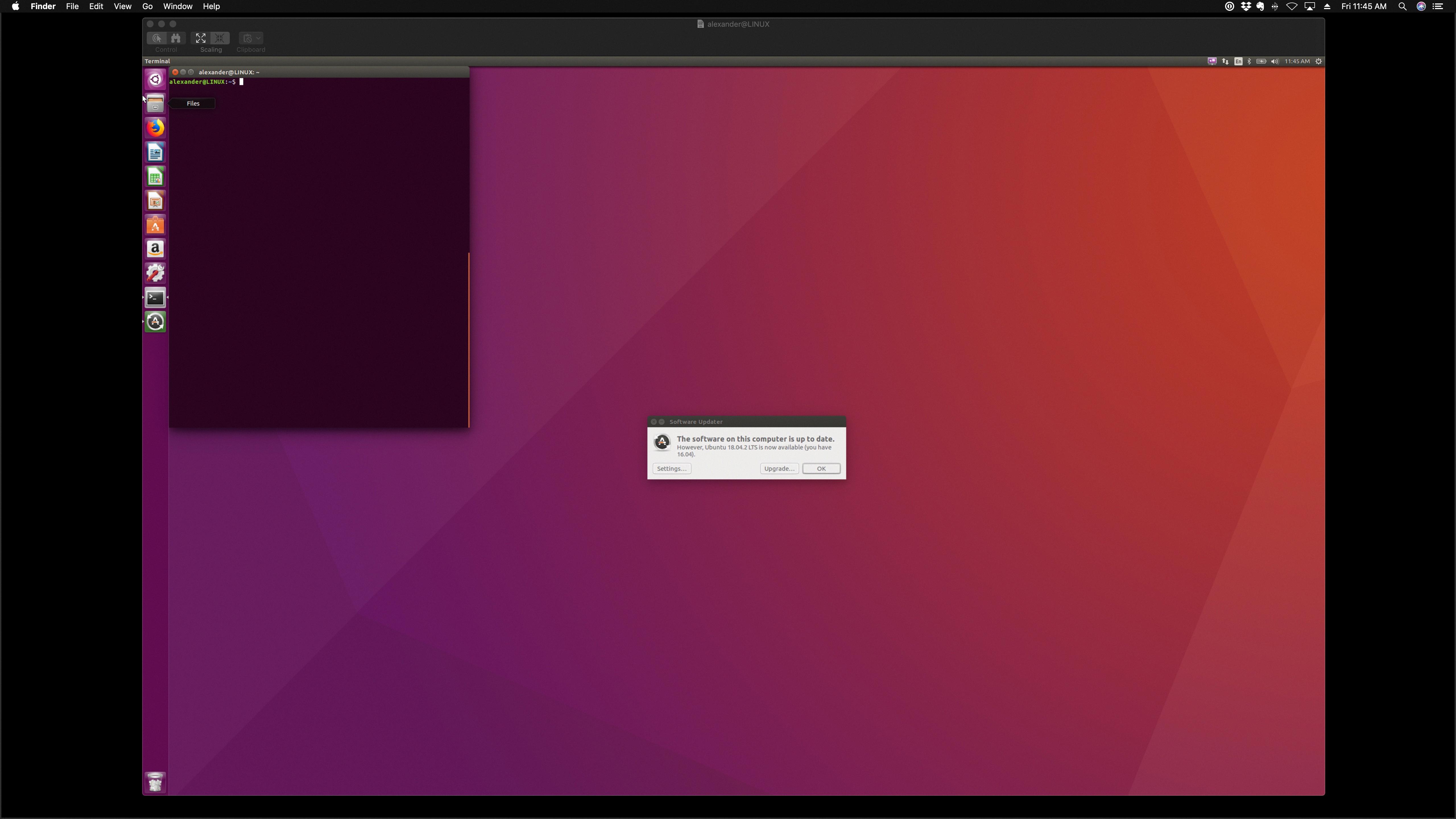Click the Amazon launcher icon
The image size is (1456, 819).
point(155,249)
